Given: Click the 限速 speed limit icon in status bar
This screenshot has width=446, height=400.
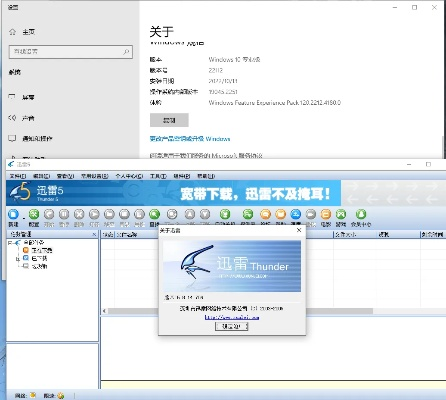Looking at the screenshot, I should pos(61,395).
